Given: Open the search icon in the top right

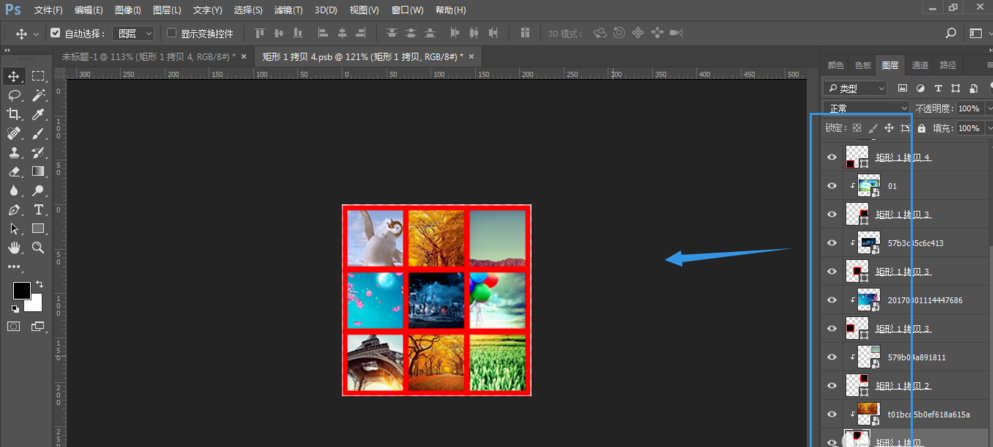Looking at the screenshot, I should pos(951,33).
